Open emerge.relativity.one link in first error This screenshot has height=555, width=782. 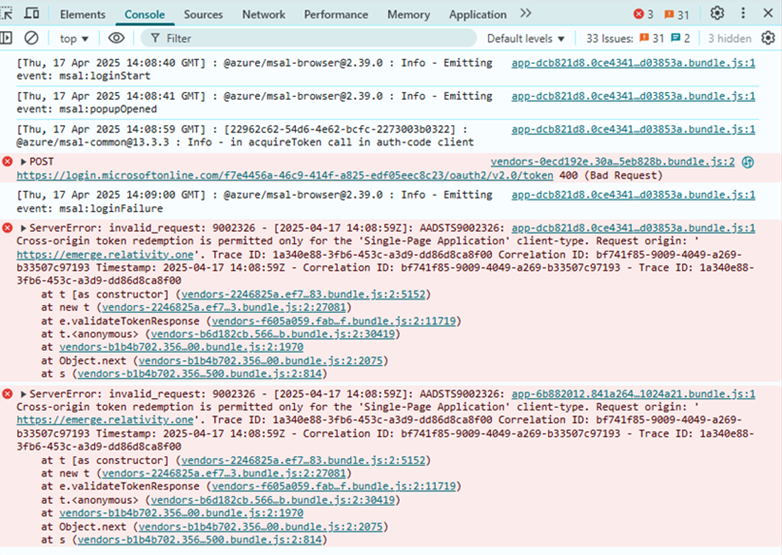tap(105, 254)
